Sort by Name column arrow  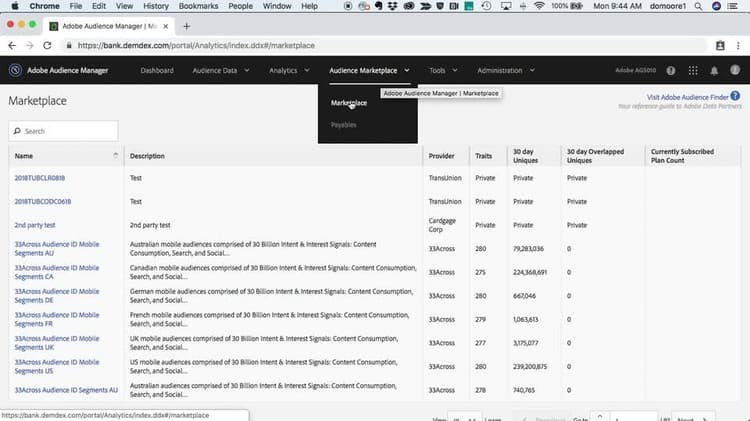(x=115, y=155)
